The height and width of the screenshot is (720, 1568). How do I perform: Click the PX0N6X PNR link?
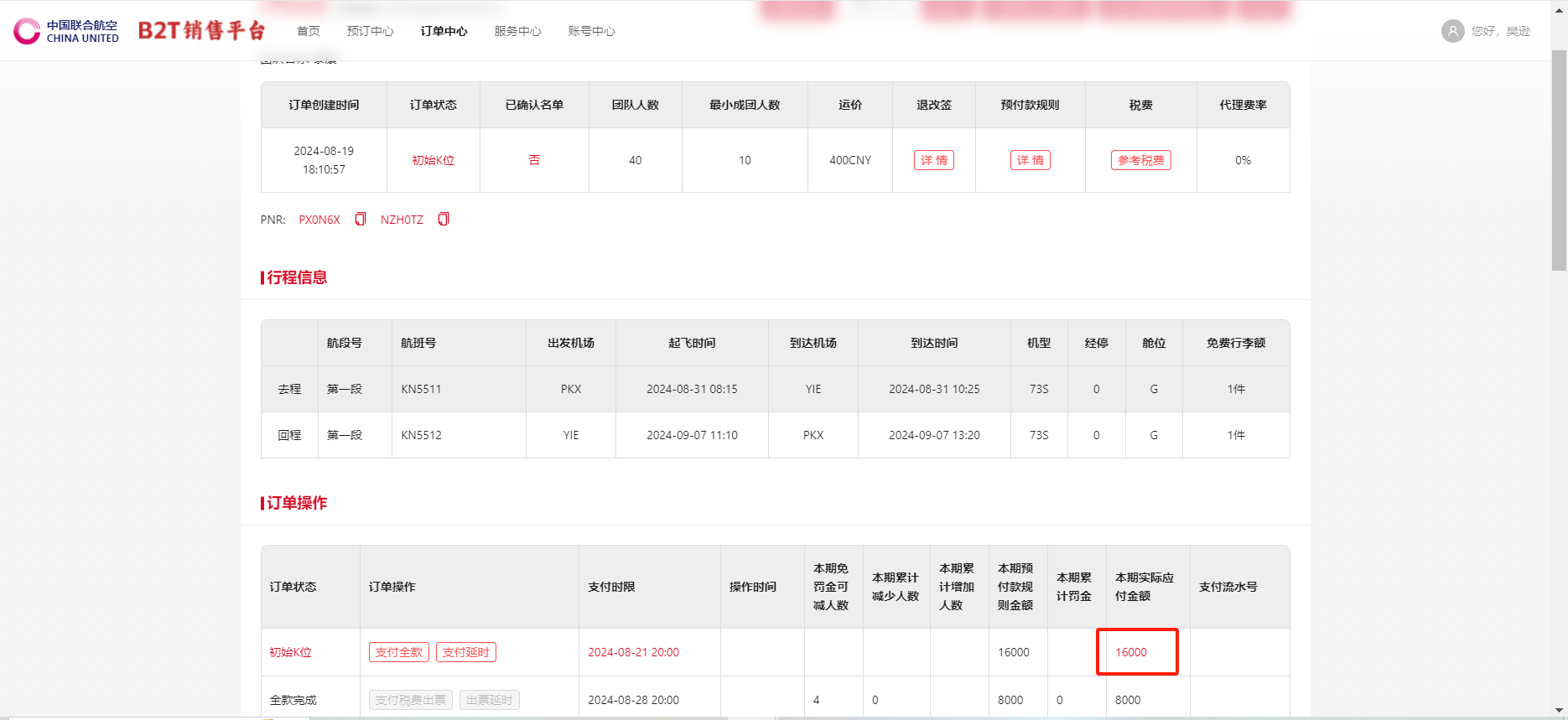click(319, 220)
